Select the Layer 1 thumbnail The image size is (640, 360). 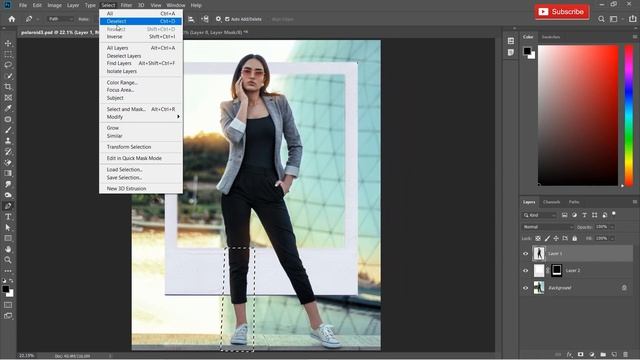point(539,253)
